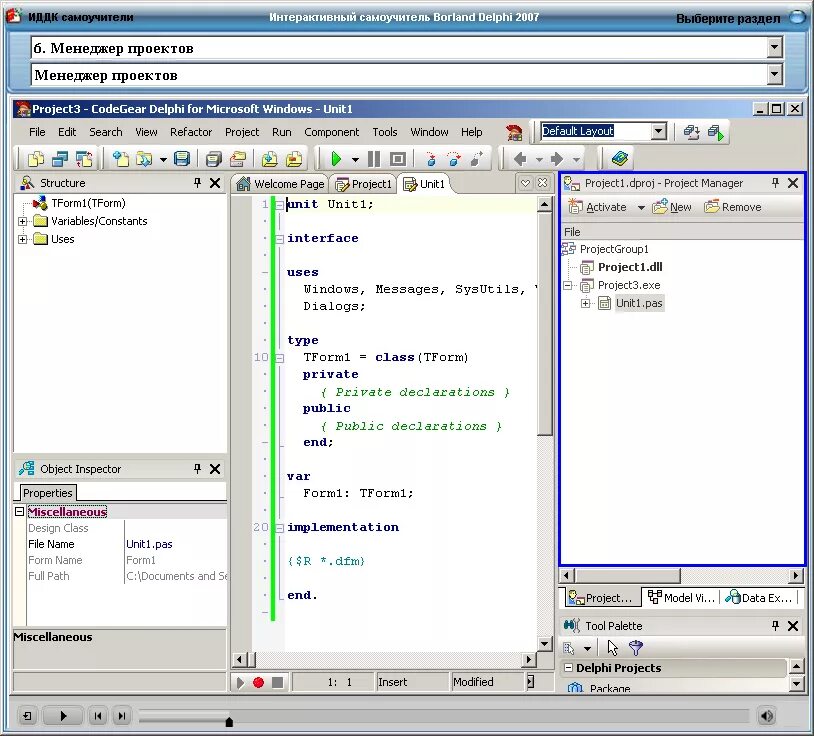Toggle tutorial sound speaker button

767,716
